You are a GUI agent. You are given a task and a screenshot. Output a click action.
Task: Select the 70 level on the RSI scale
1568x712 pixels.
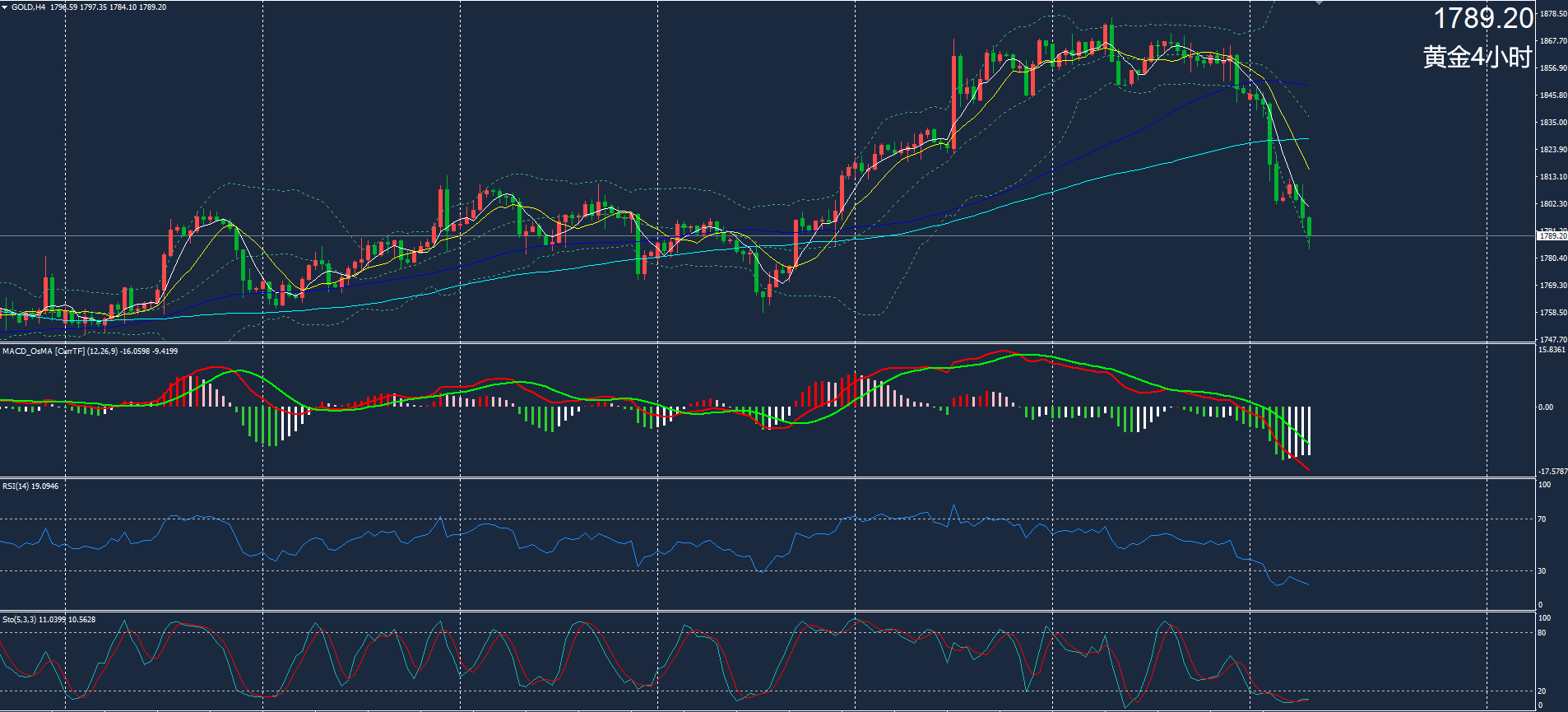1542,519
